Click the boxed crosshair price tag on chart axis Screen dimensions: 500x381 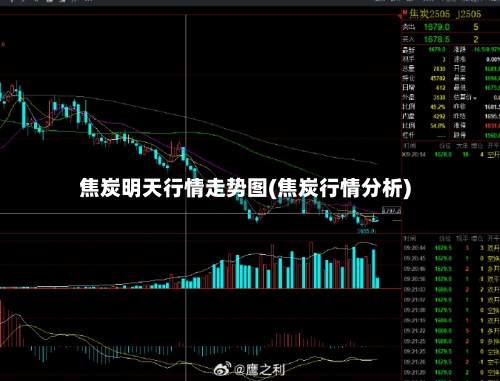point(392,210)
